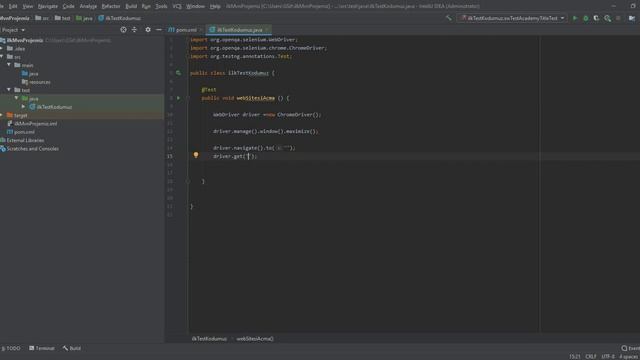The image size is (640, 360).
Task: Click the ChromeDriver import line
Action: (258, 48)
